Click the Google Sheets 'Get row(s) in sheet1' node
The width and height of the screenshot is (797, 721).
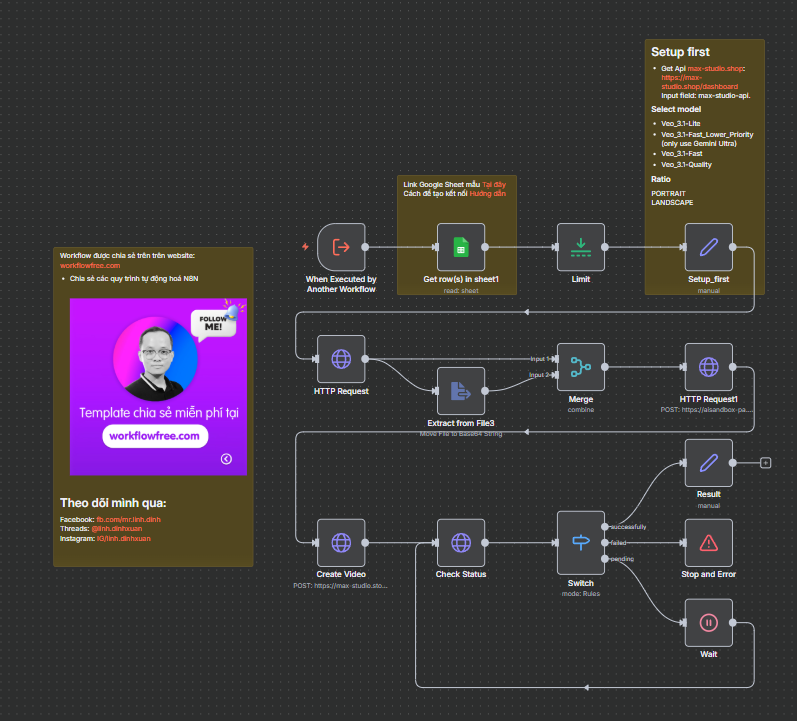point(461,247)
